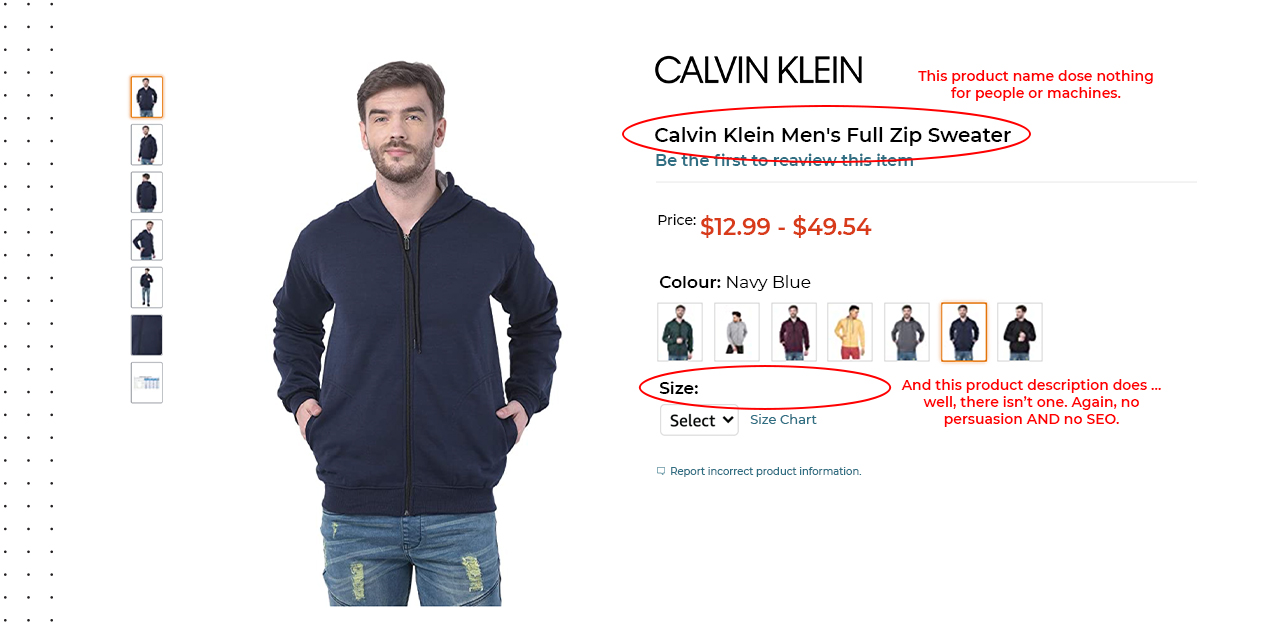Select the navy blue highlighted colour swatch
This screenshot has height=628, width=1280.
click(964, 332)
